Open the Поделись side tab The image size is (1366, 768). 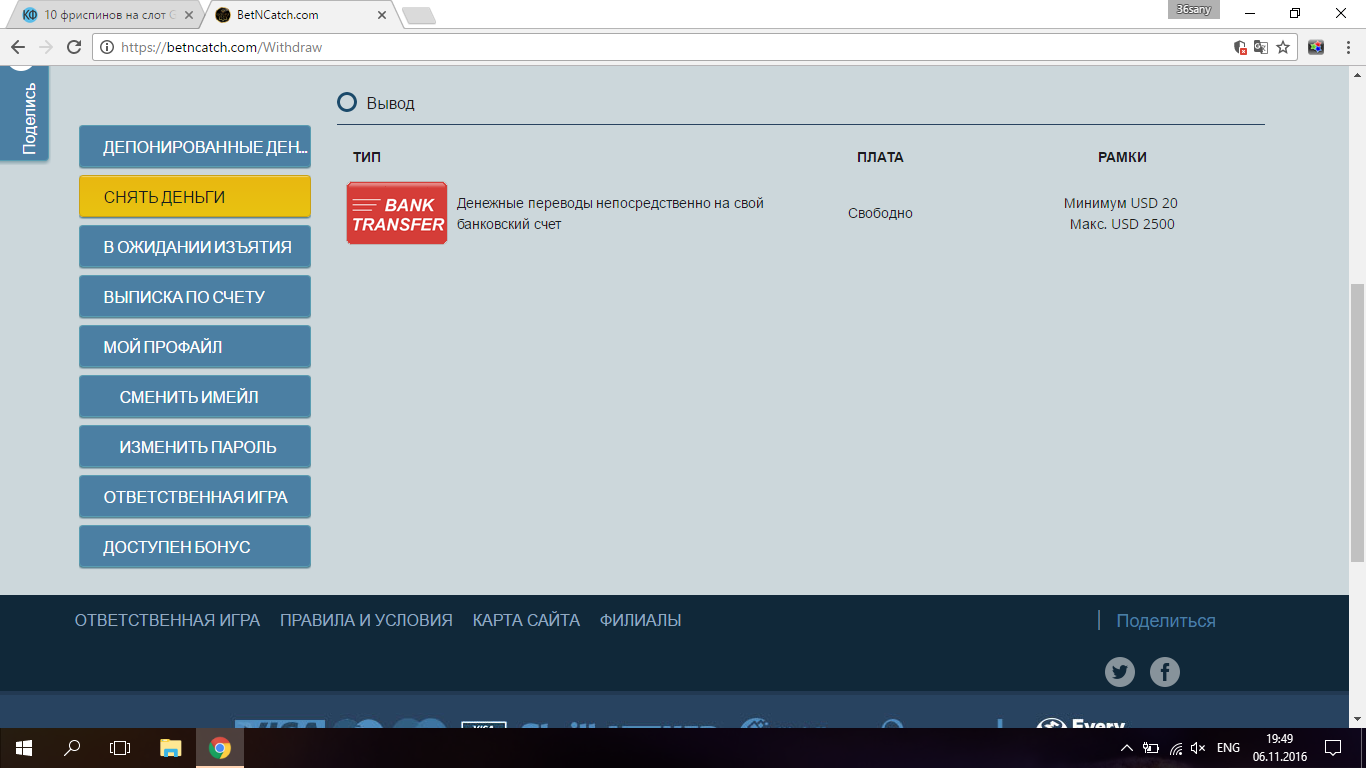tap(24, 112)
